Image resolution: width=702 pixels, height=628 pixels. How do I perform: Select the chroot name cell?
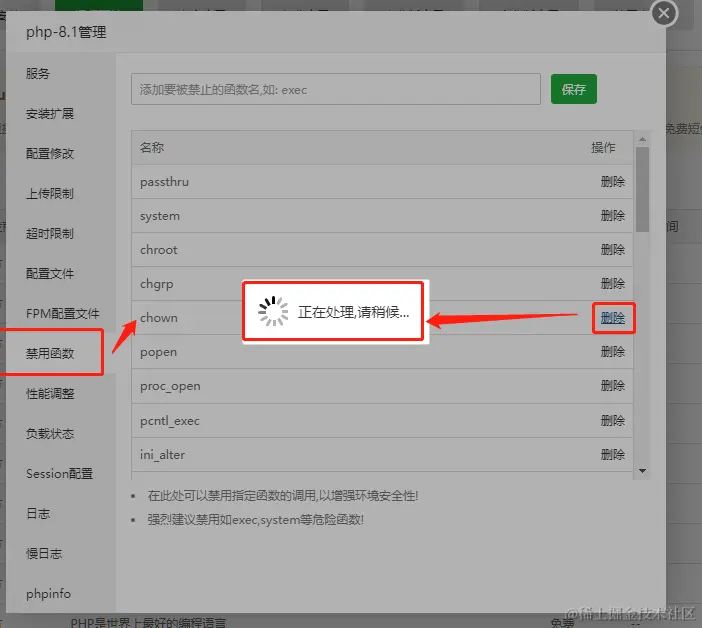click(158, 250)
